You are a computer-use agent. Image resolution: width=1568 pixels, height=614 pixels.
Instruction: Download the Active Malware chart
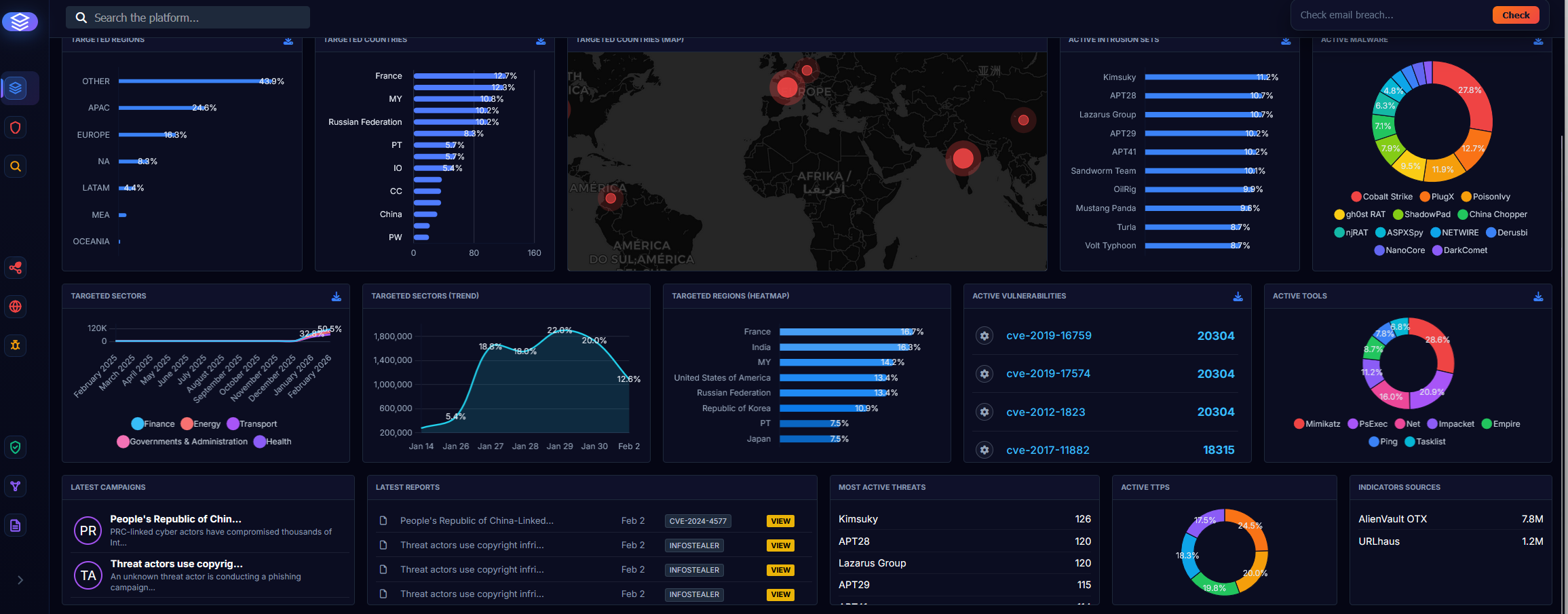pyautogui.click(x=1538, y=41)
